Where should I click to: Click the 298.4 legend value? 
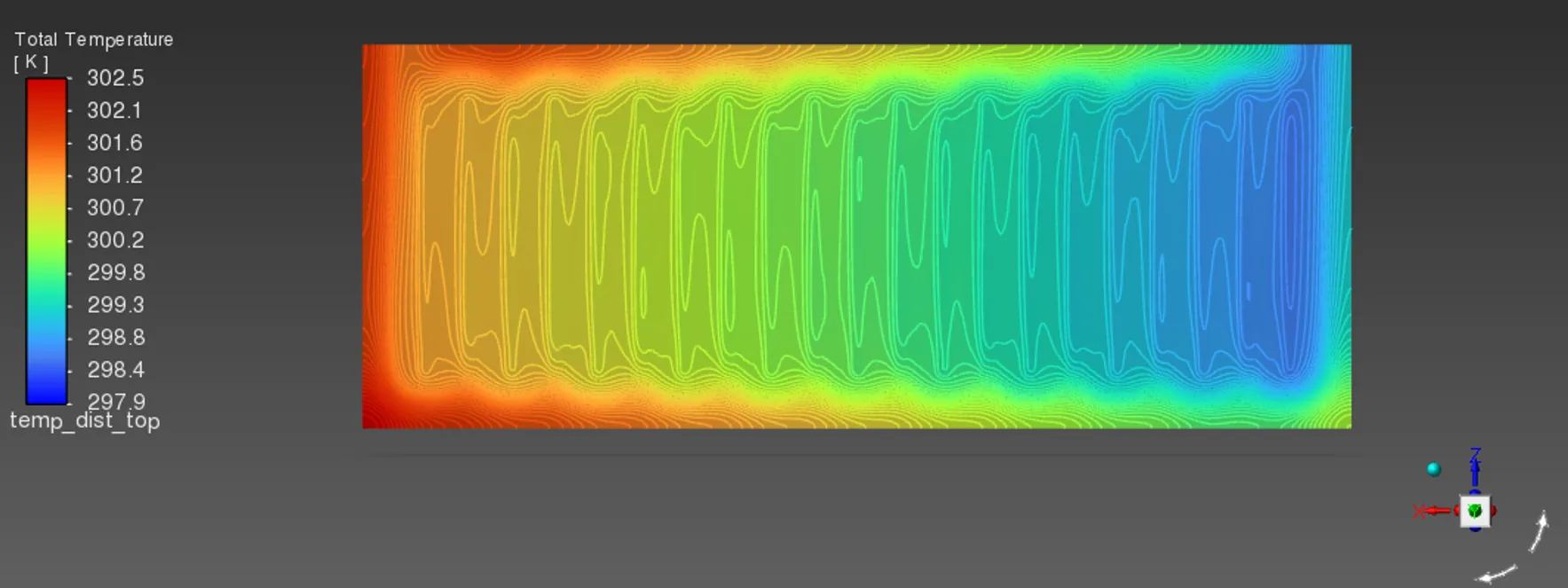click(116, 369)
